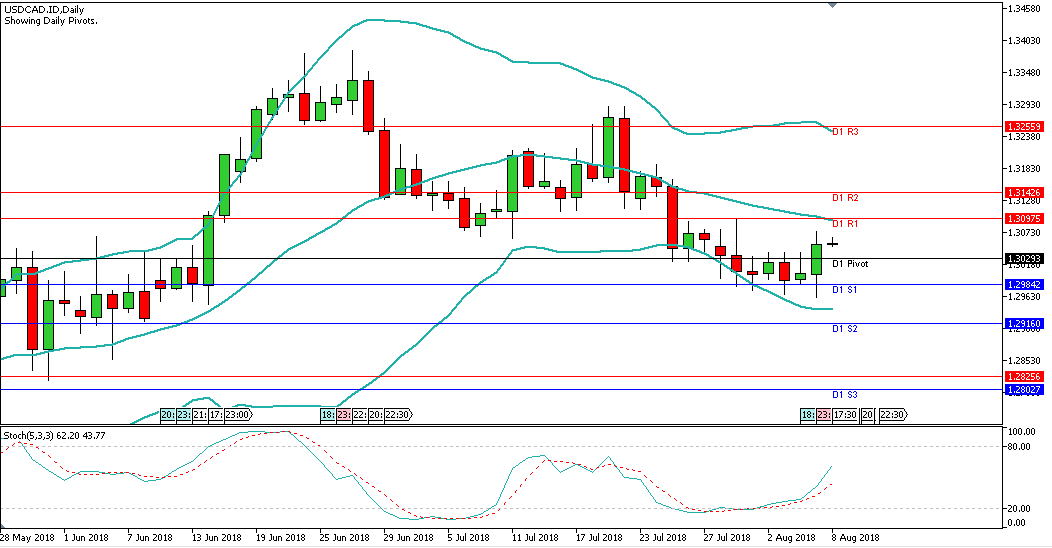
Task: Click the D1 R1 pivot label
Action: point(845,223)
